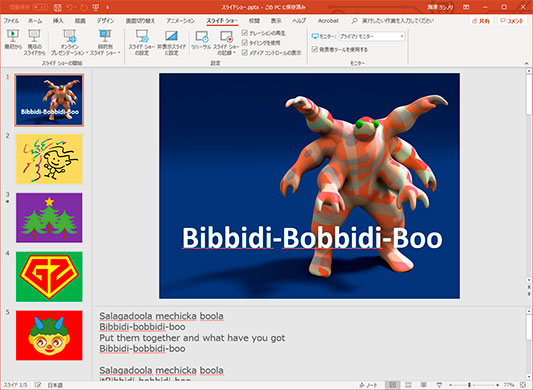Click the save icon in quick access toolbar

coord(58,7)
